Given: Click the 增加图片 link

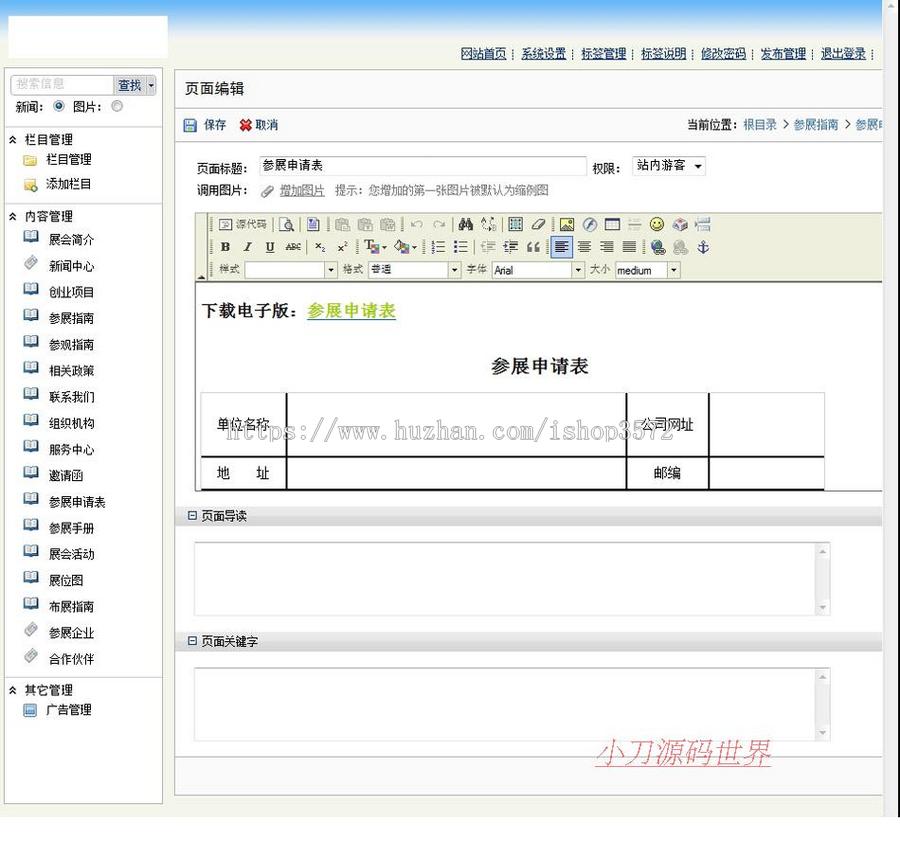Looking at the screenshot, I should (x=302, y=191).
